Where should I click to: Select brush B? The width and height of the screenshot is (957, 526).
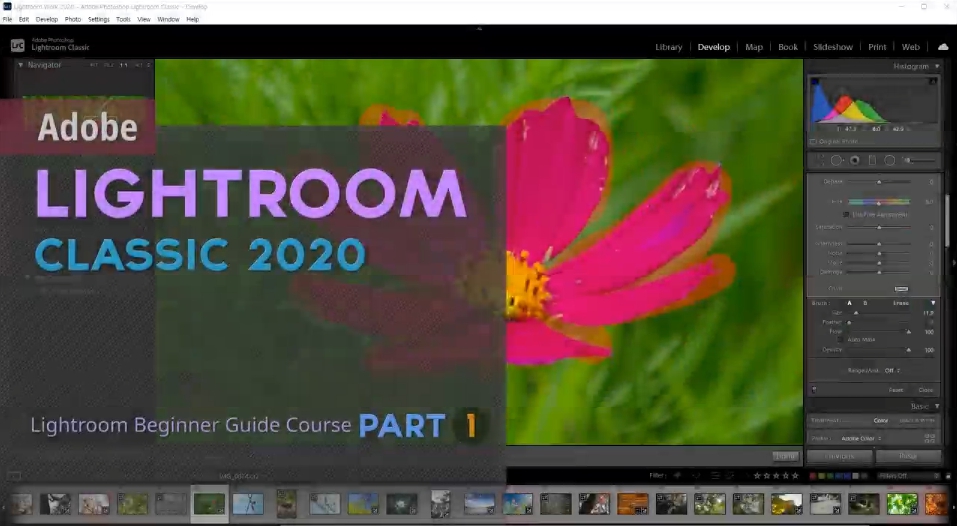click(865, 303)
